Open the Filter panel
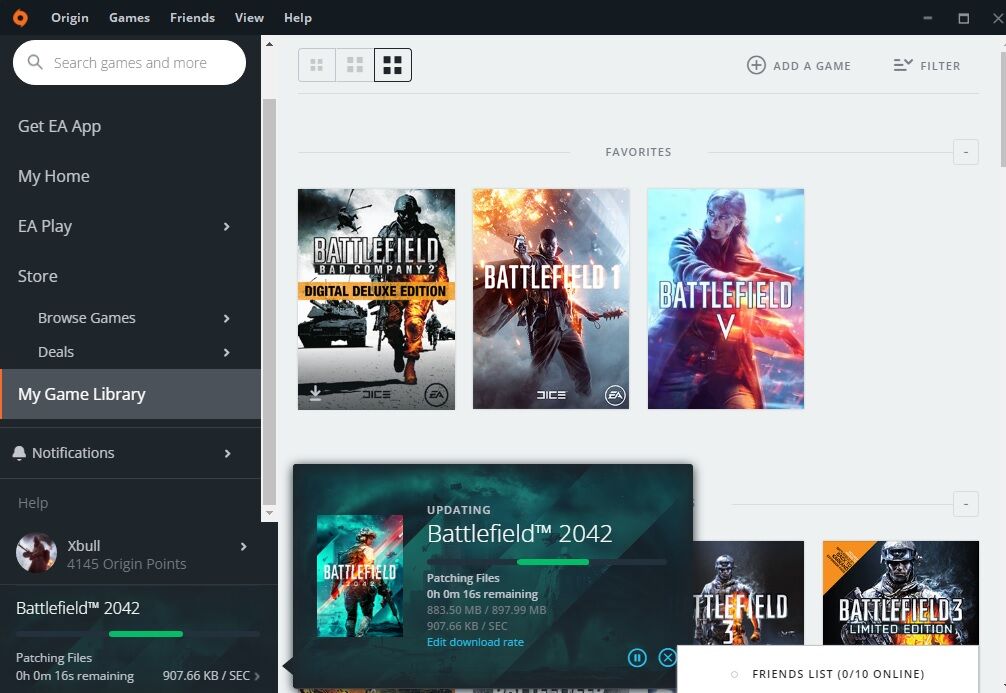The width and height of the screenshot is (1006, 693). pos(926,65)
